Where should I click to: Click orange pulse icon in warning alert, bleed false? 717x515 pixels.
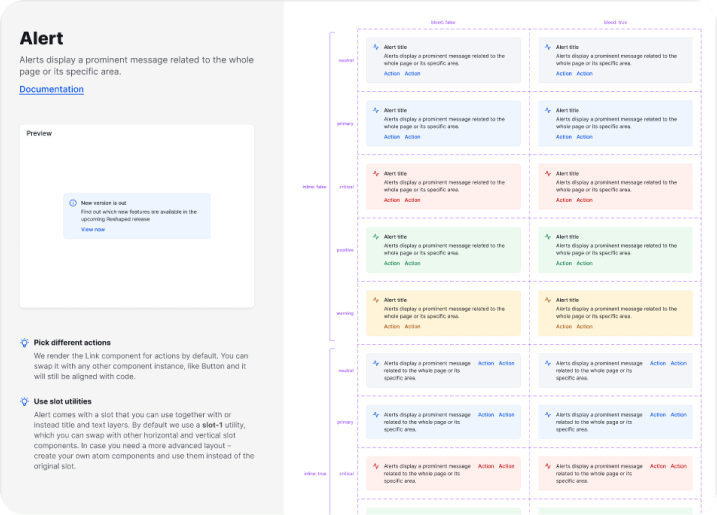pos(376,300)
